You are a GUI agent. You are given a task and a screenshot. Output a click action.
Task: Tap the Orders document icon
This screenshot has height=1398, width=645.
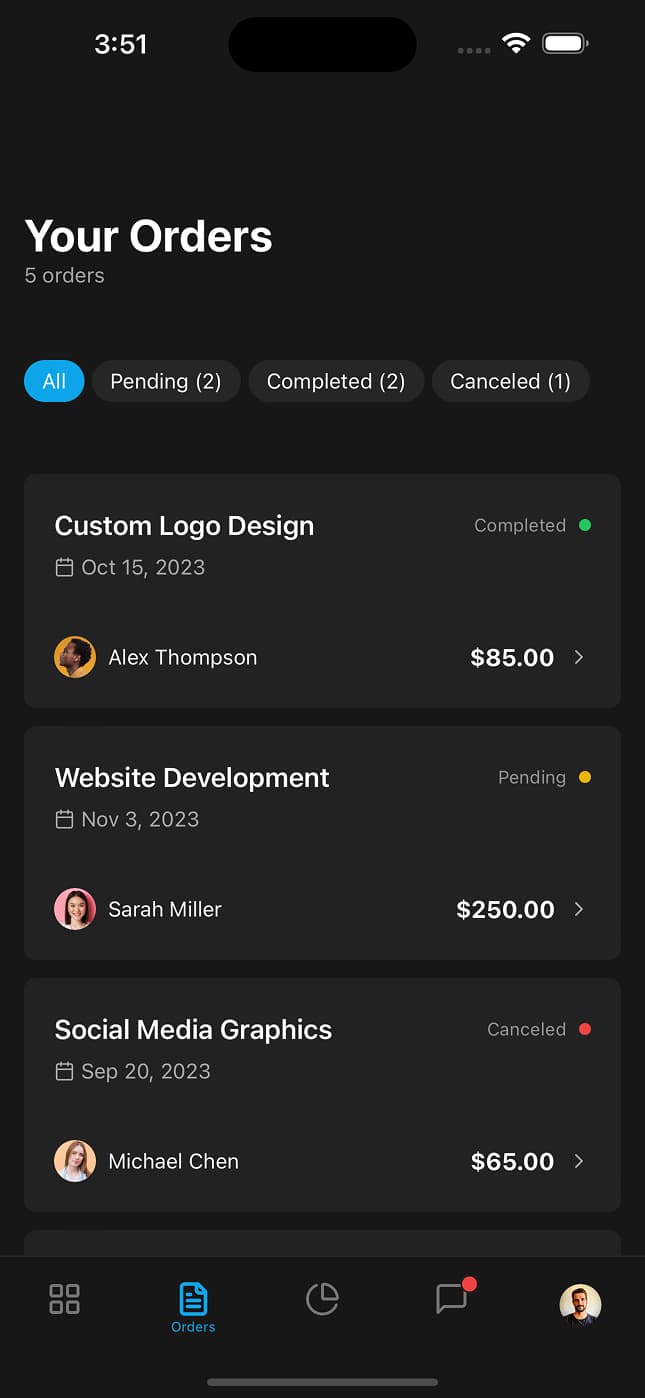tap(193, 1300)
